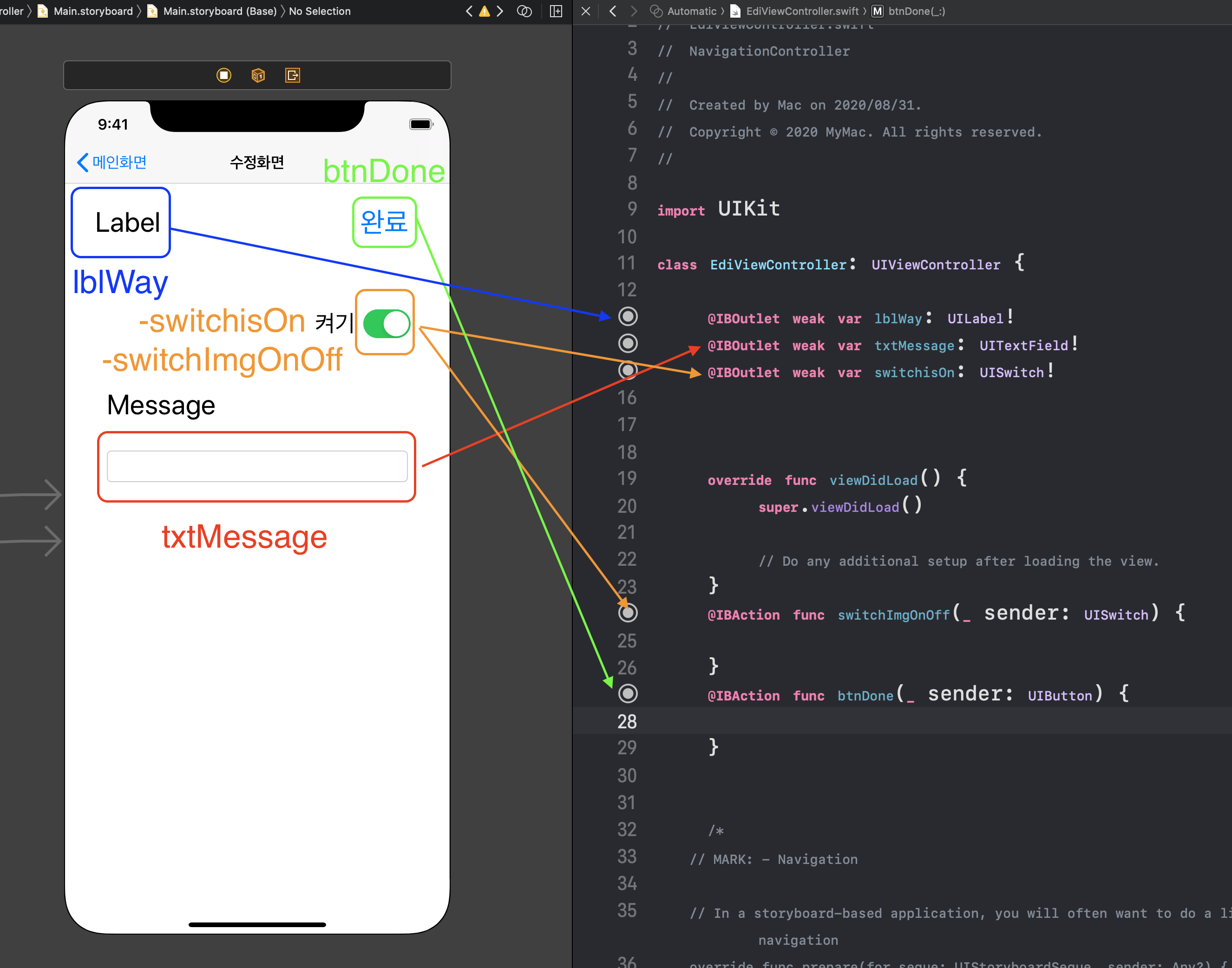Click the View Controller scene dock icon
The width and height of the screenshot is (1232, 968).
click(x=224, y=75)
